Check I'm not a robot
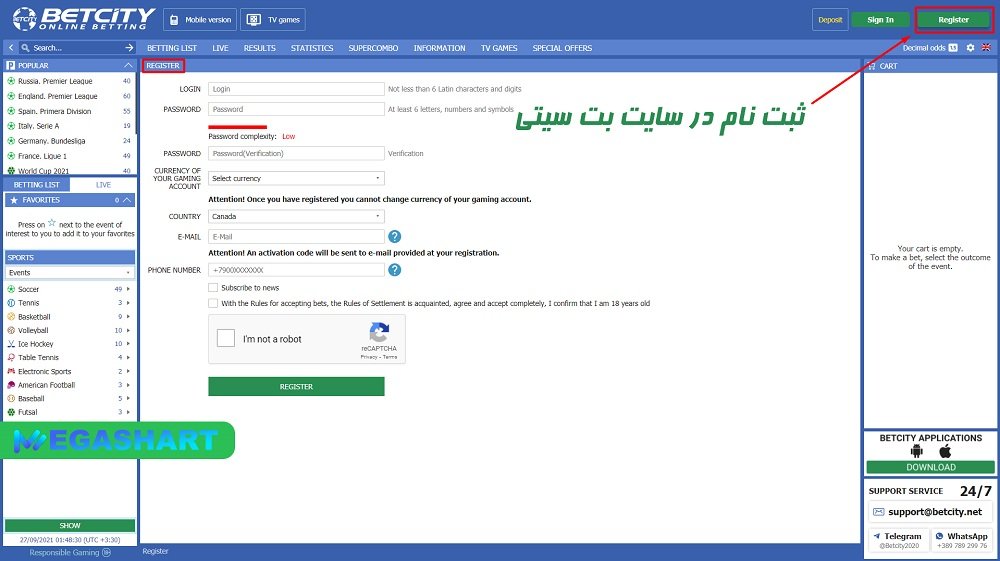 [x=226, y=338]
